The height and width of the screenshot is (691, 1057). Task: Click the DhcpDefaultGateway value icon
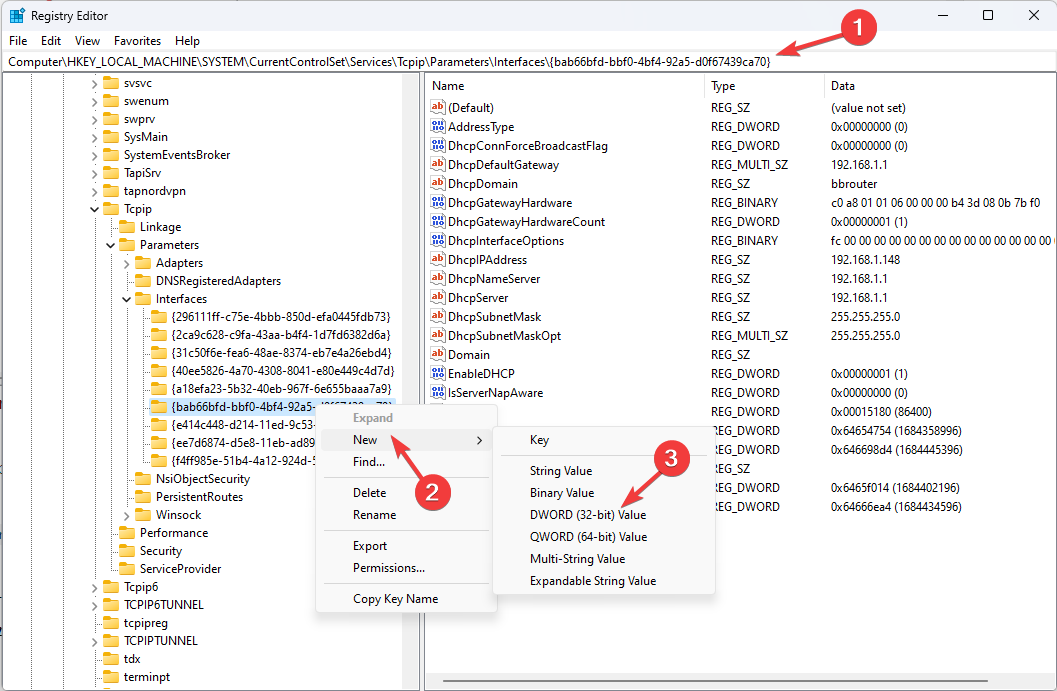pyautogui.click(x=437, y=164)
